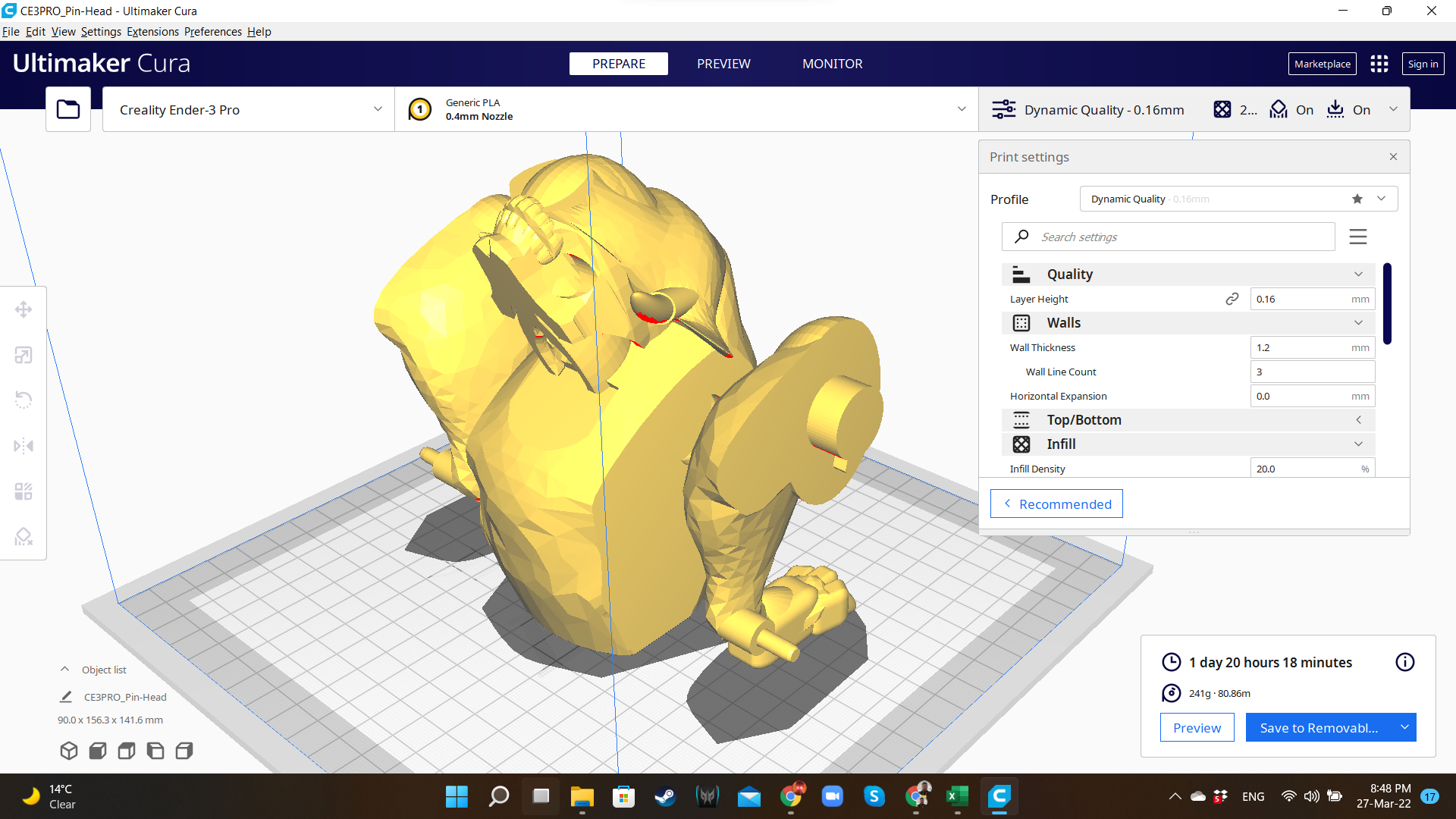Image resolution: width=1456 pixels, height=819 pixels.
Task: Click the 3D view cube icon
Action: [69, 751]
